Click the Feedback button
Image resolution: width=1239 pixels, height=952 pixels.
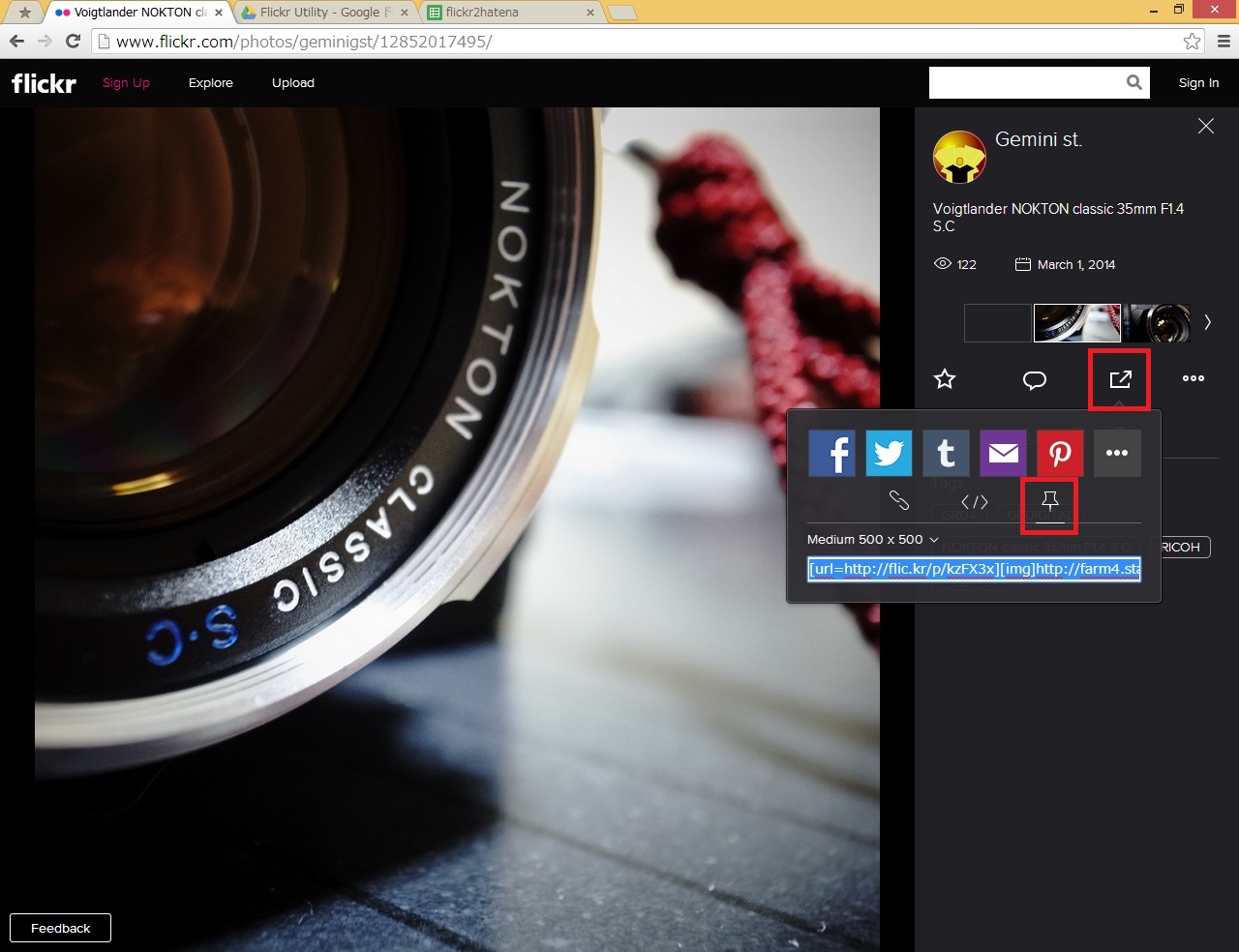pyautogui.click(x=60, y=928)
